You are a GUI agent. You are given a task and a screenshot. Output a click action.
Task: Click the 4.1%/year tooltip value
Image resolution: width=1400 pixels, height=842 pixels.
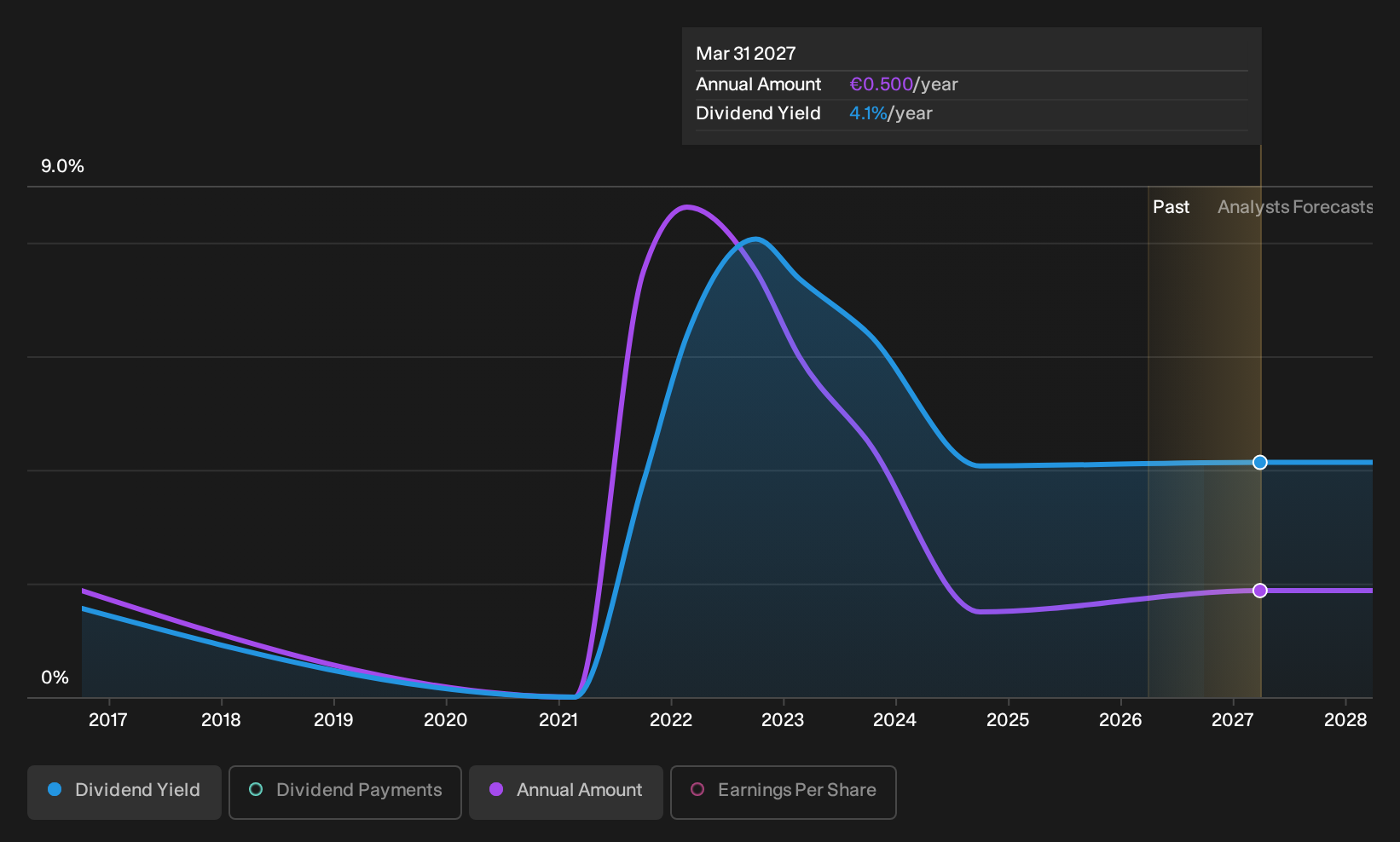click(x=891, y=113)
